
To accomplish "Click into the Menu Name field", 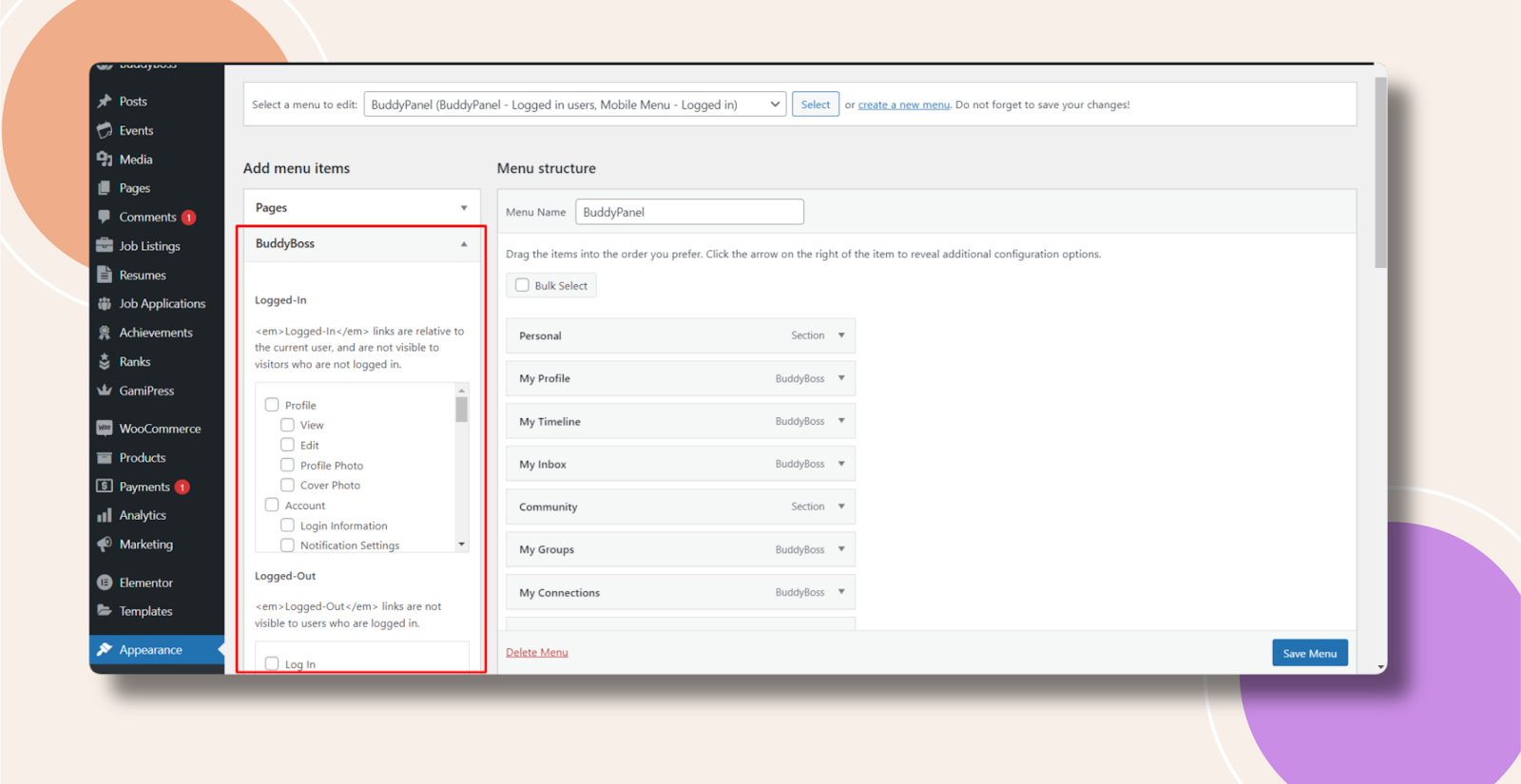I will point(689,212).
